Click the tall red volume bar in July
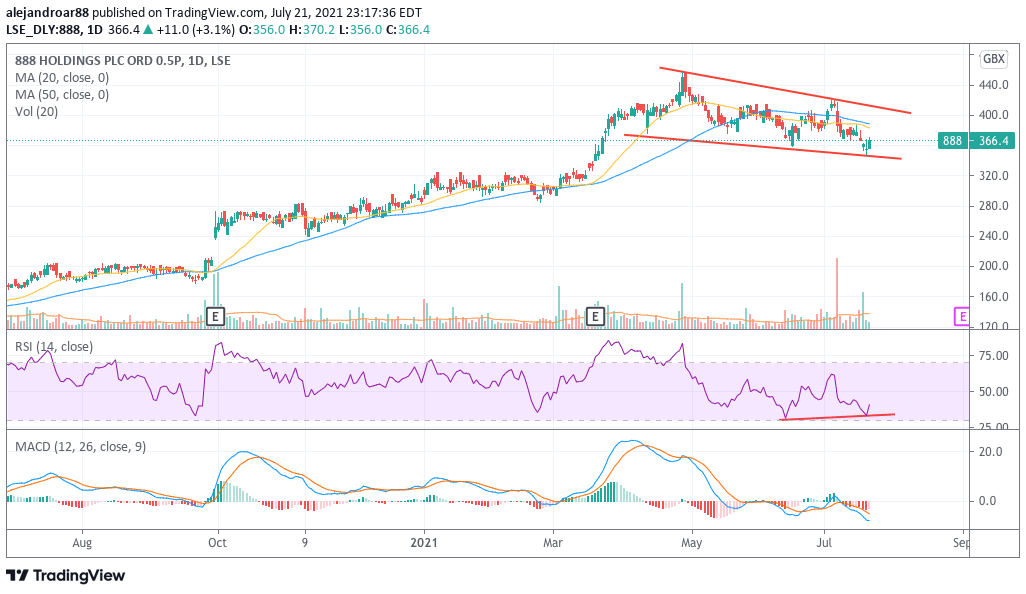1026x594 pixels. click(837, 293)
